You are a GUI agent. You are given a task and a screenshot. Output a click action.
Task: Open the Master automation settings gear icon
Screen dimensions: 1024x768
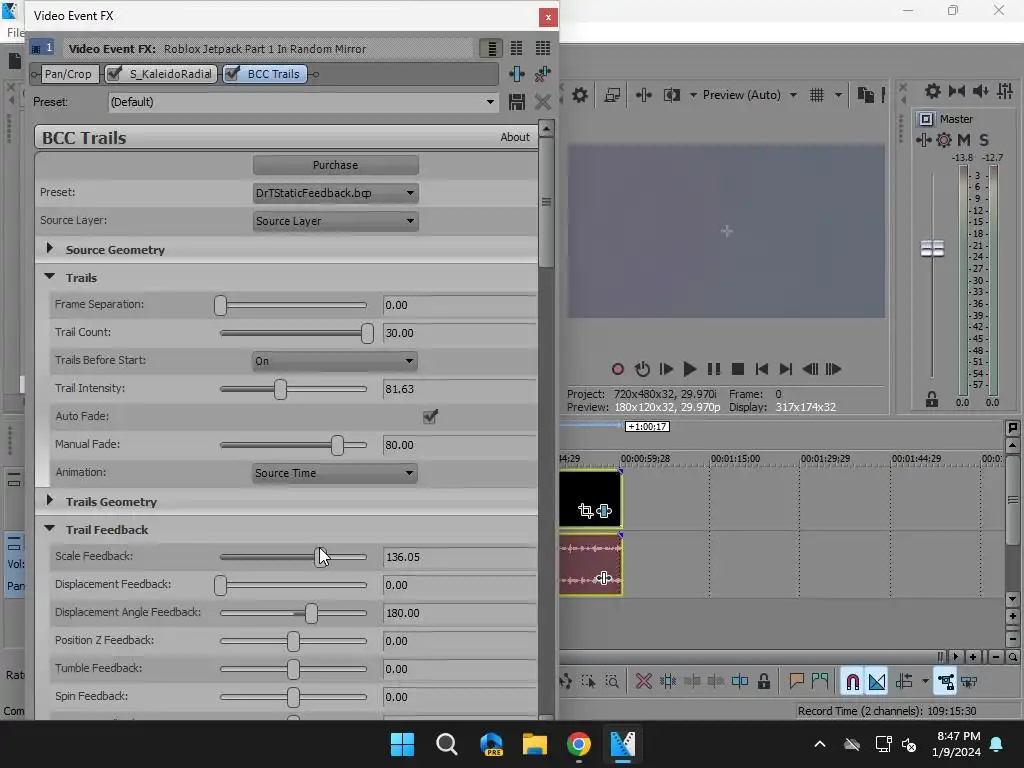pos(944,140)
